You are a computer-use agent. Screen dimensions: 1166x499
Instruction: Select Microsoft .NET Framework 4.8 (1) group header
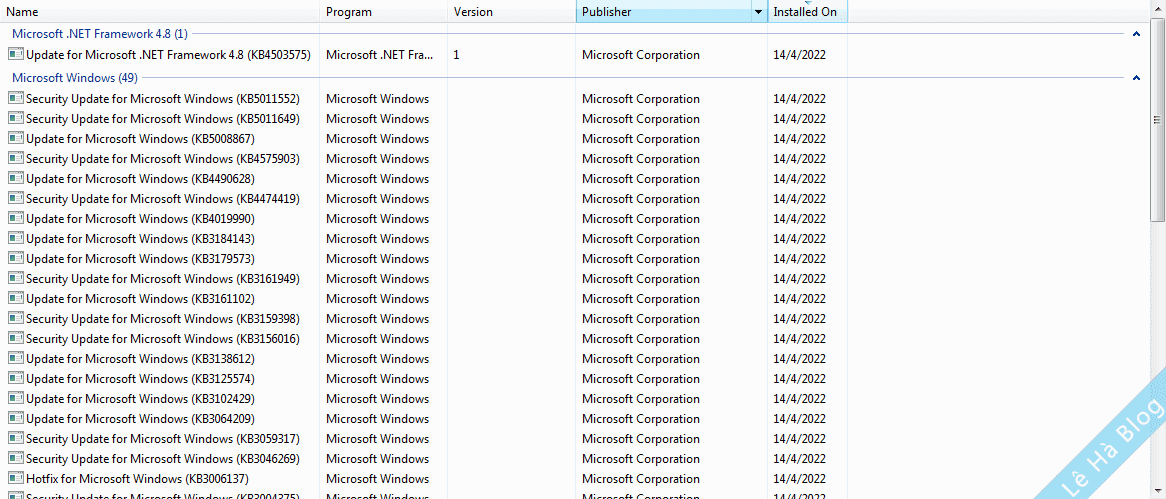(100, 33)
